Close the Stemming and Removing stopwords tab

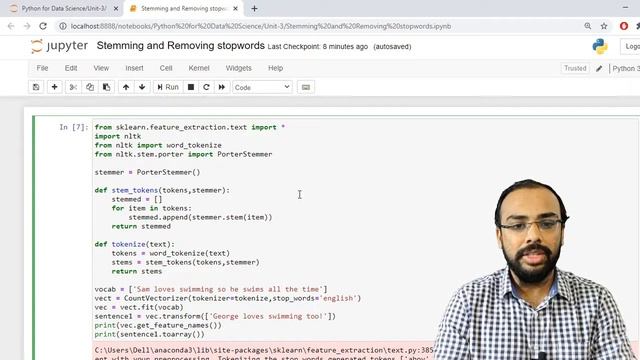pos(236,8)
